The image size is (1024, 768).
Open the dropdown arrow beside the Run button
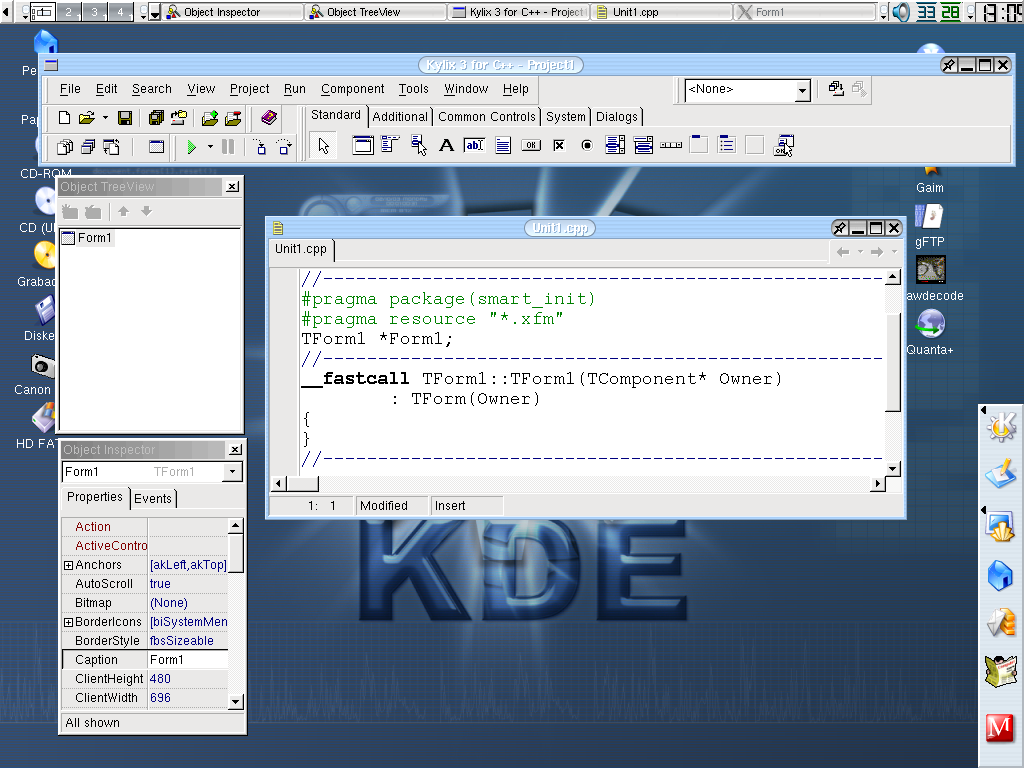(x=210, y=147)
